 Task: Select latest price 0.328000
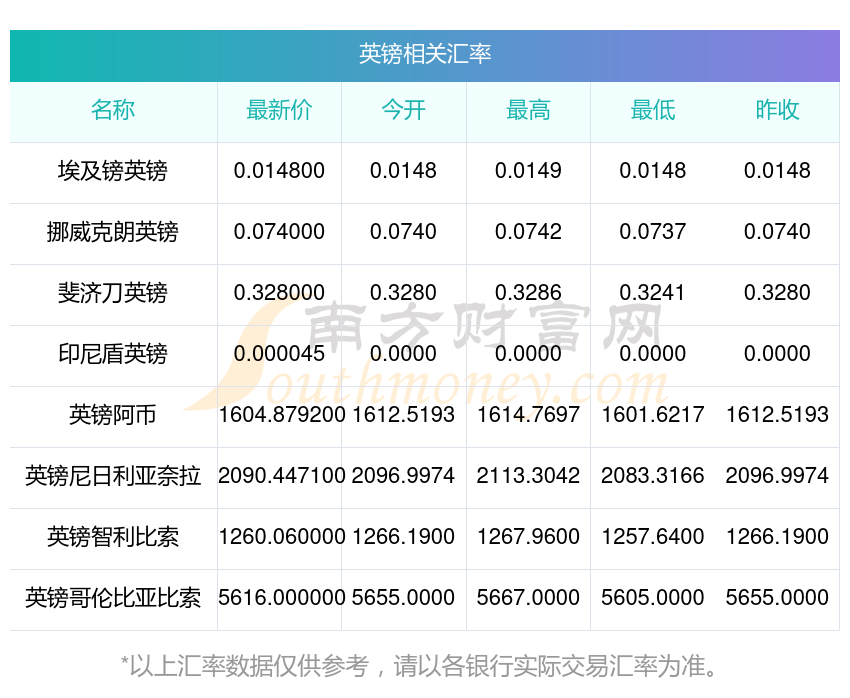tap(279, 293)
